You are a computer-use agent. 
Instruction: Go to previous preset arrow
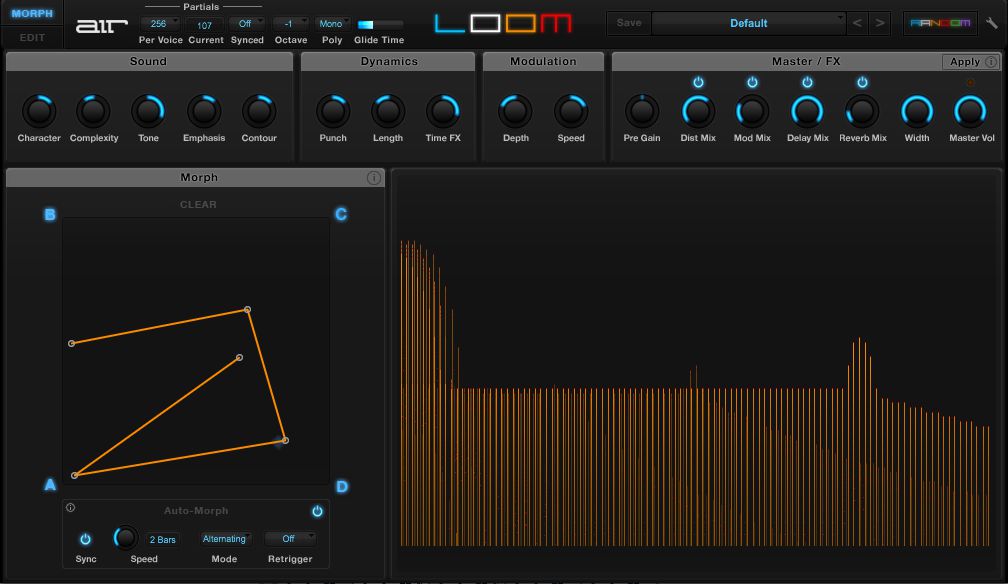coord(857,23)
